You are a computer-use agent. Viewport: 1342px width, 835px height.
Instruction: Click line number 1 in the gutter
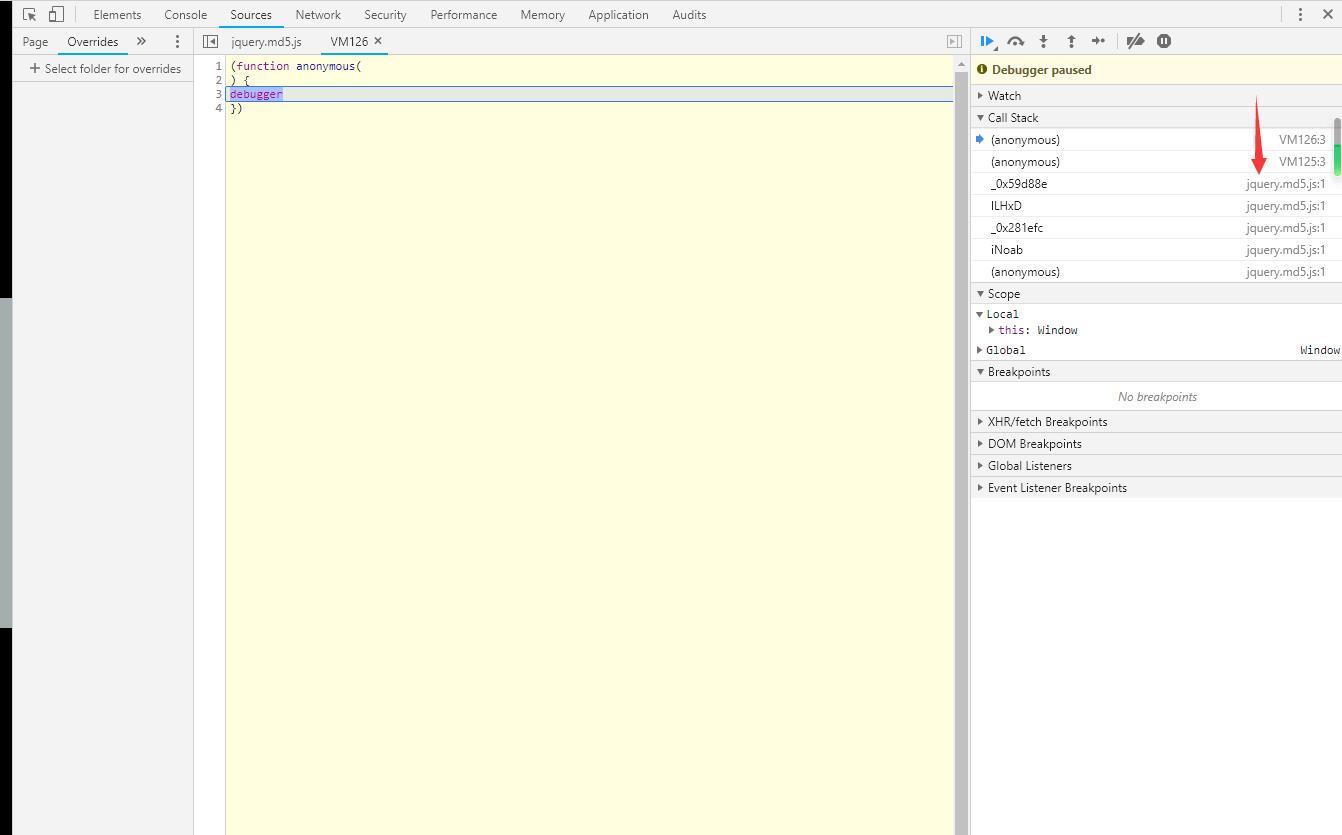[218, 66]
